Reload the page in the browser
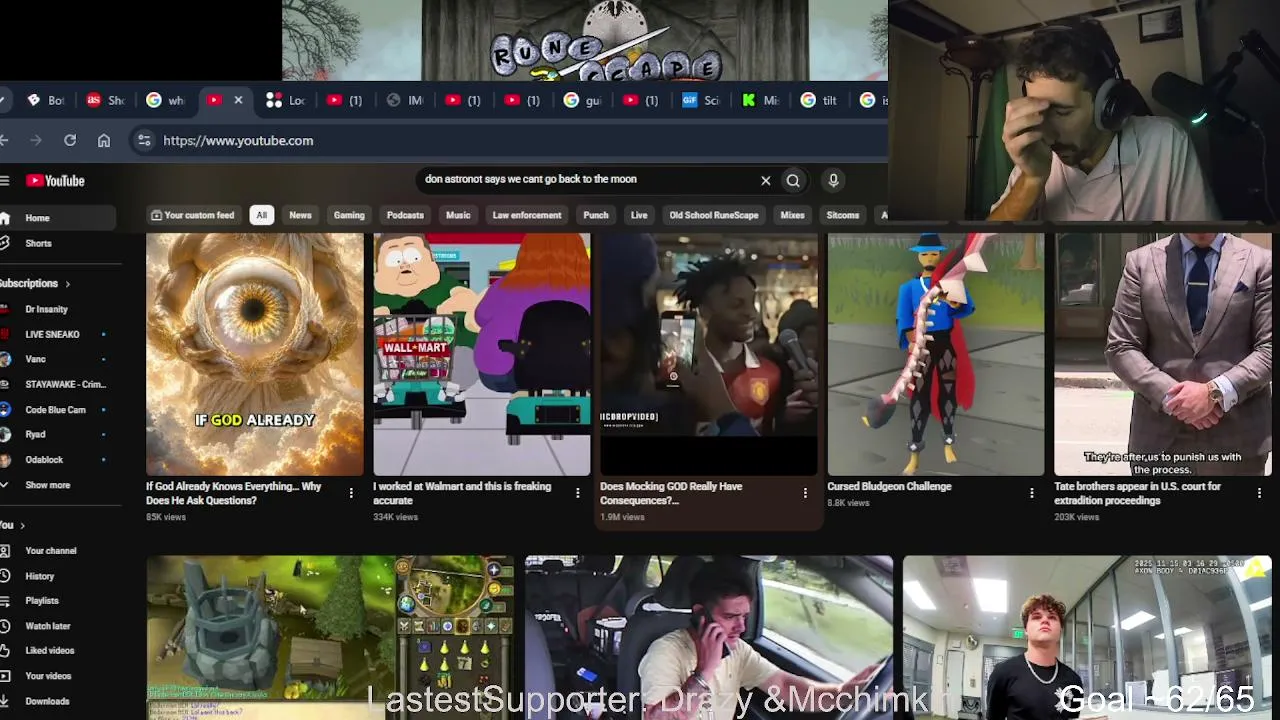 point(70,141)
